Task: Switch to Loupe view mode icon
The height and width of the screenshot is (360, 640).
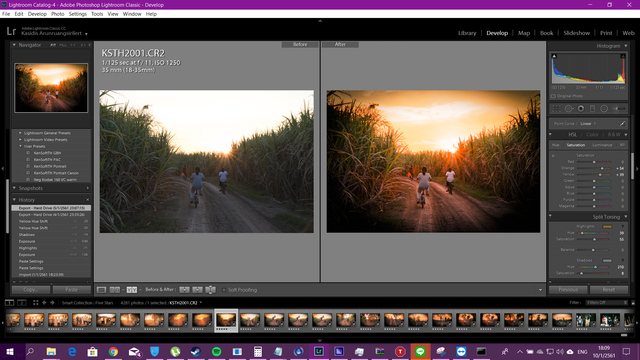Action: [x=101, y=290]
